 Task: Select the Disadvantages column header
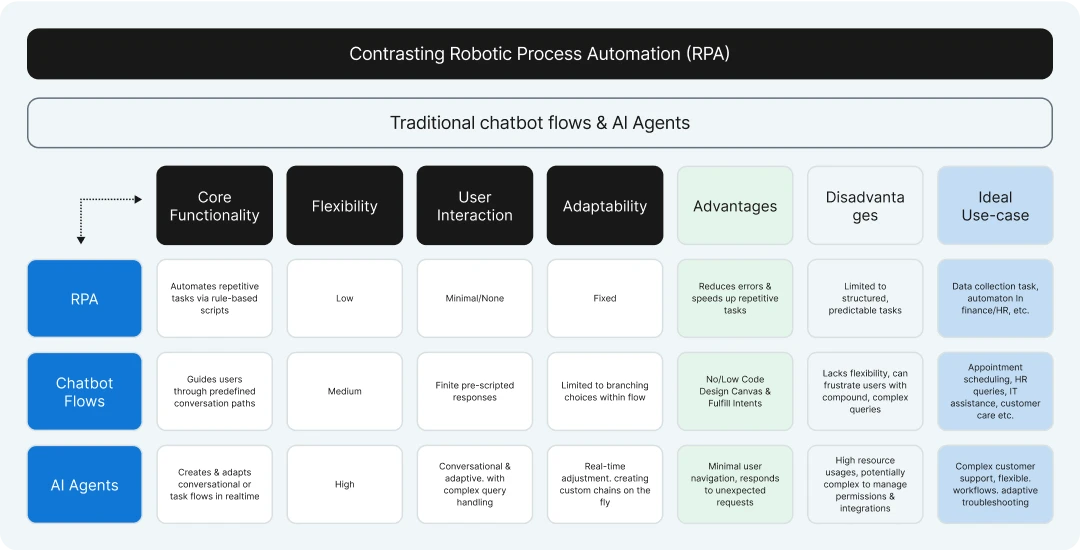pyautogui.click(x=865, y=206)
